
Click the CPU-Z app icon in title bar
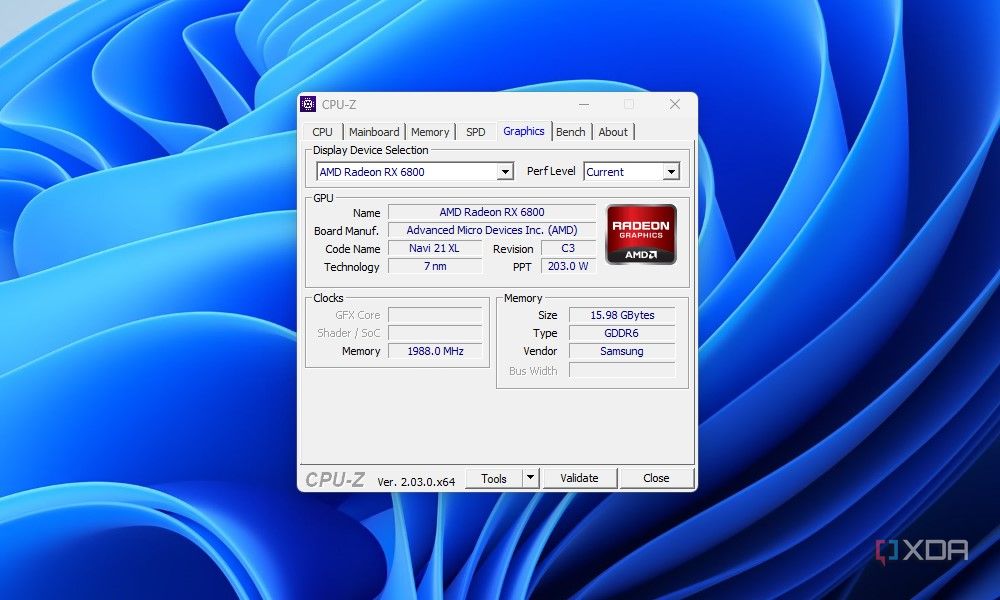(x=308, y=104)
